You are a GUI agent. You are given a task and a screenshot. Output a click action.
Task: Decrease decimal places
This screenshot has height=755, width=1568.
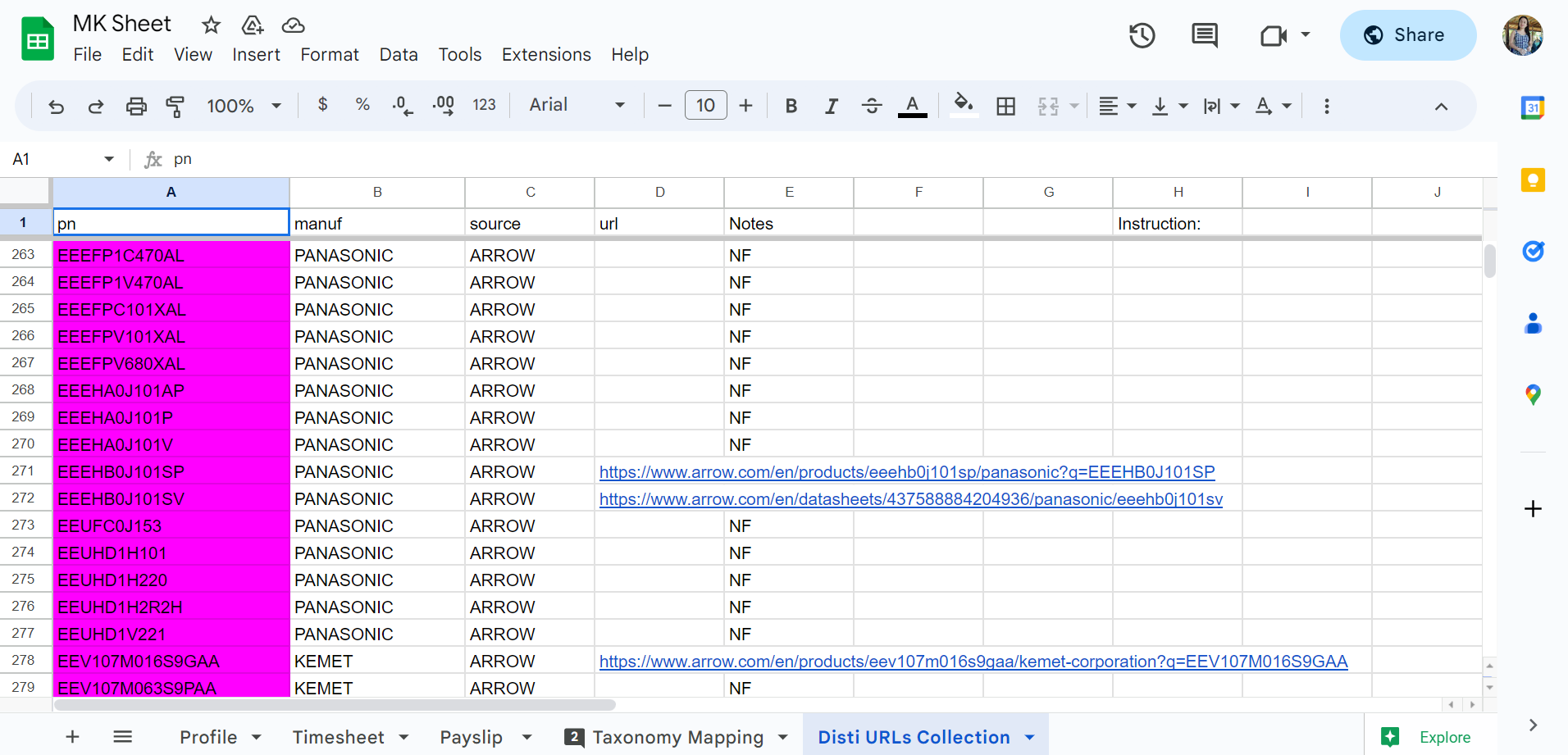click(403, 106)
